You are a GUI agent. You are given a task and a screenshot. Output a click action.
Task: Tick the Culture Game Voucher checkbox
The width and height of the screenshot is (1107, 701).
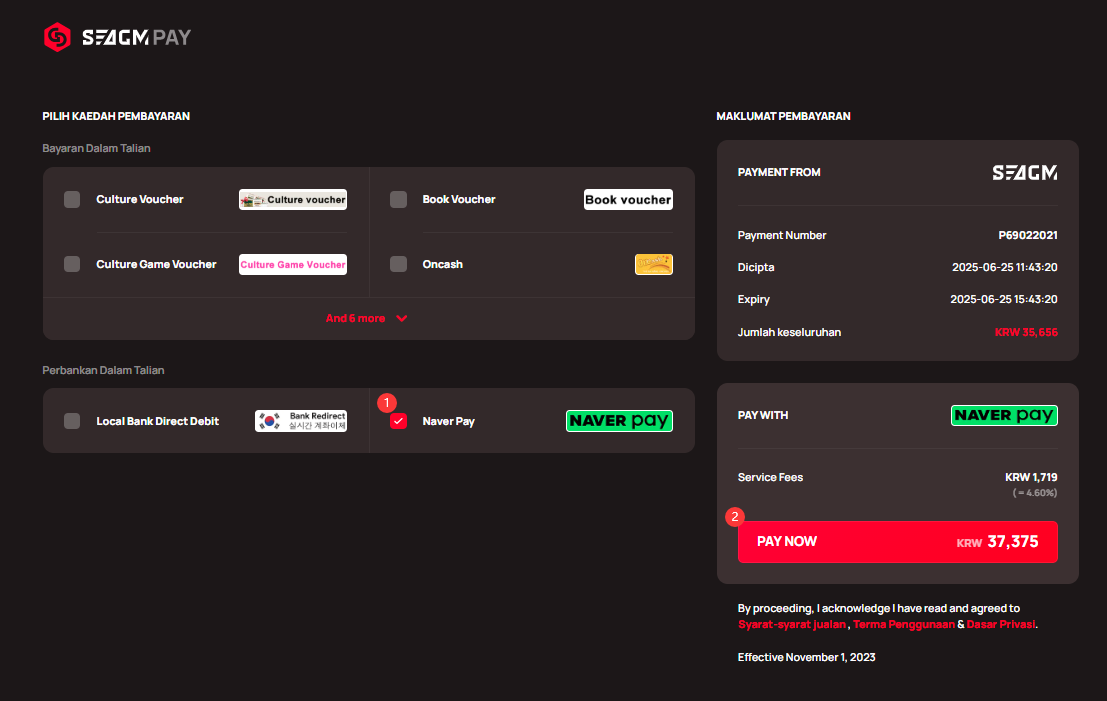tap(72, 264)
